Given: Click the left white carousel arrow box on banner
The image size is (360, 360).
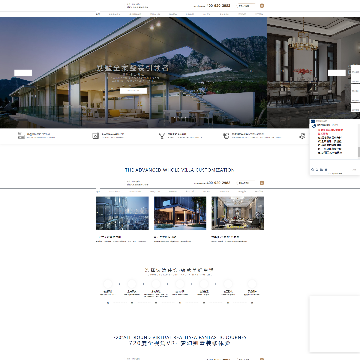Looking at the screenshot, I should pos(23,73).
